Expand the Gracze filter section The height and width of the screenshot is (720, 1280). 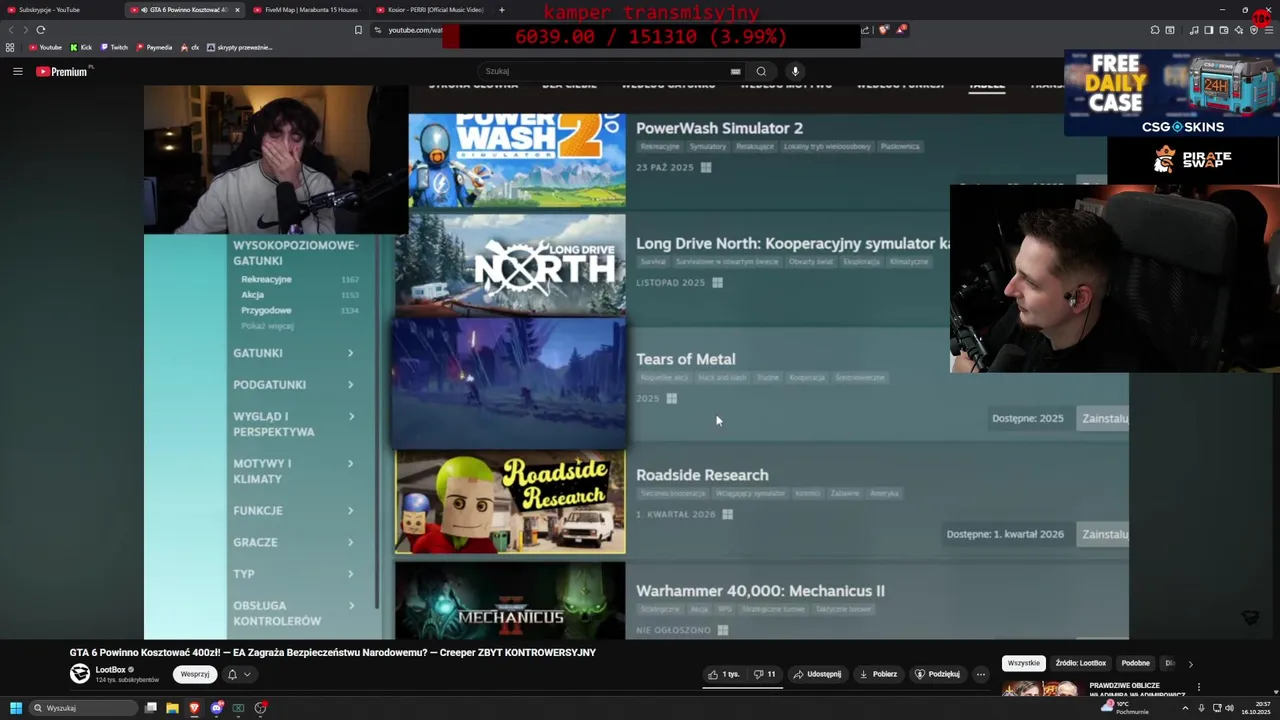point(294,542)
